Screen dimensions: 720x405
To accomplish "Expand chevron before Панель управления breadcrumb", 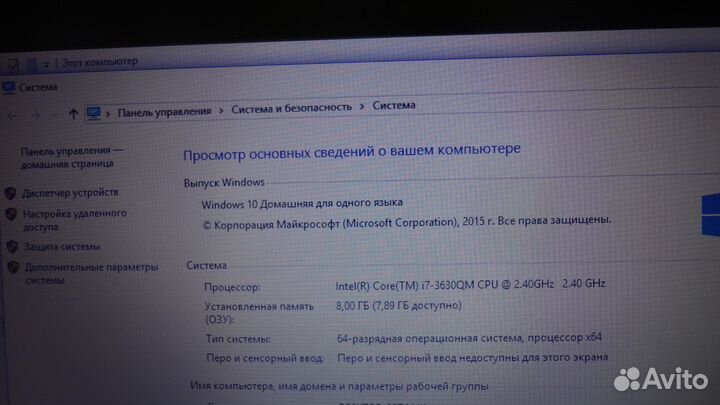I will [108, 113].
